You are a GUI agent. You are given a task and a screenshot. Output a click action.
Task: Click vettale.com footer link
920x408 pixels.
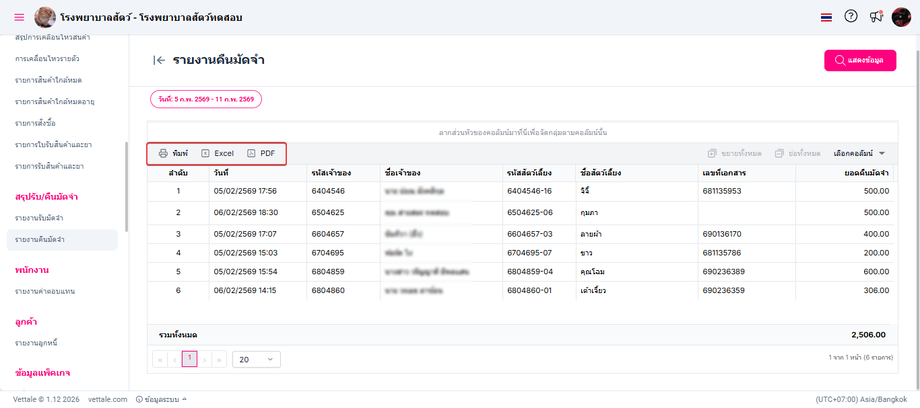point(108,399)
